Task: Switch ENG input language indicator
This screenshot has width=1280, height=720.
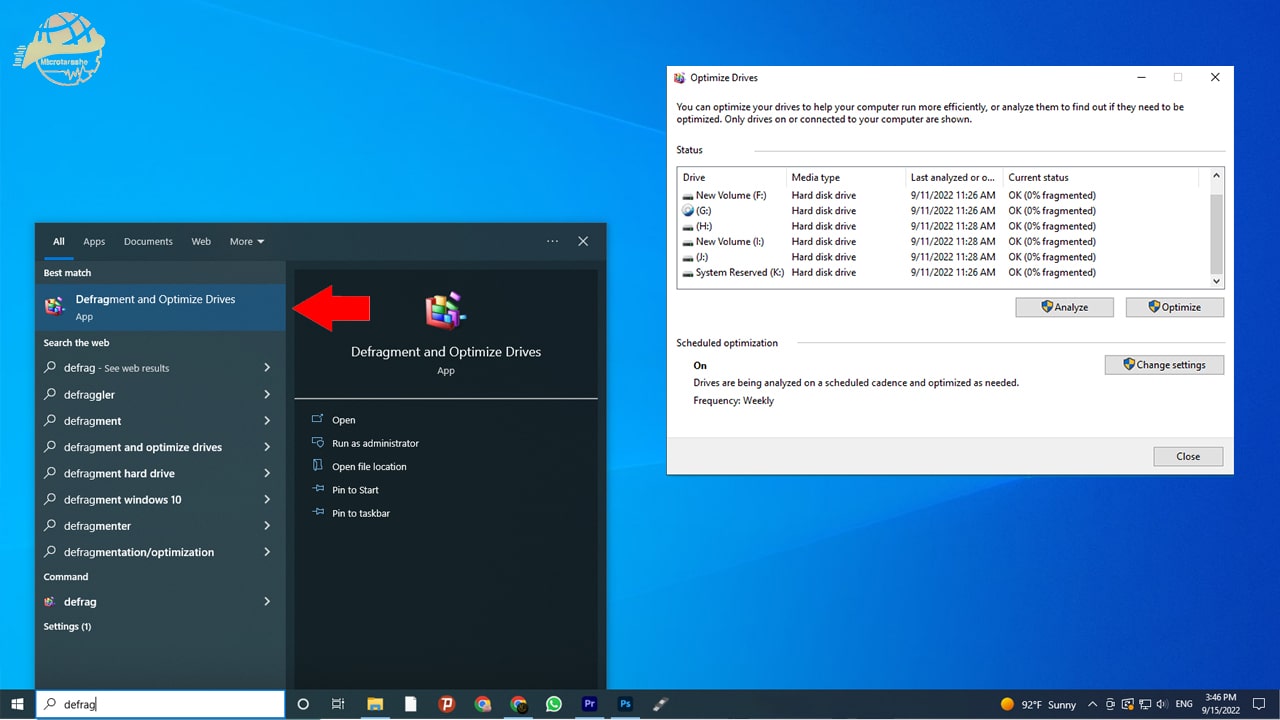Action: 1183,704
